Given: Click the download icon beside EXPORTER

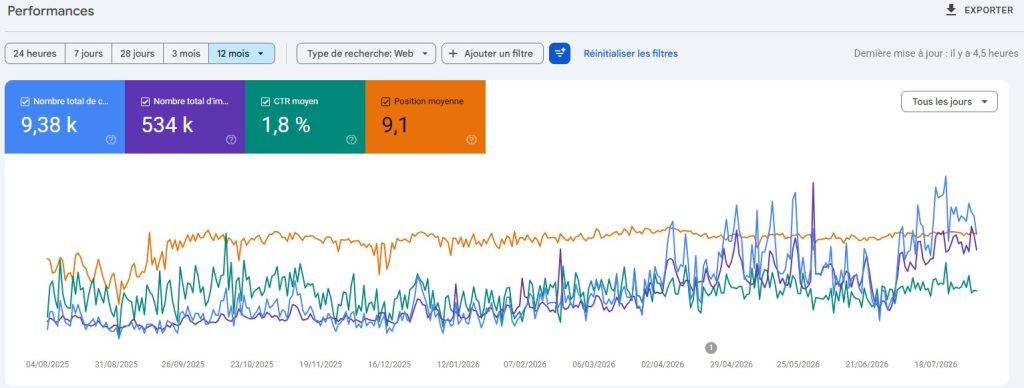Looking at the screenshot, I should click(x=951, y=10).
